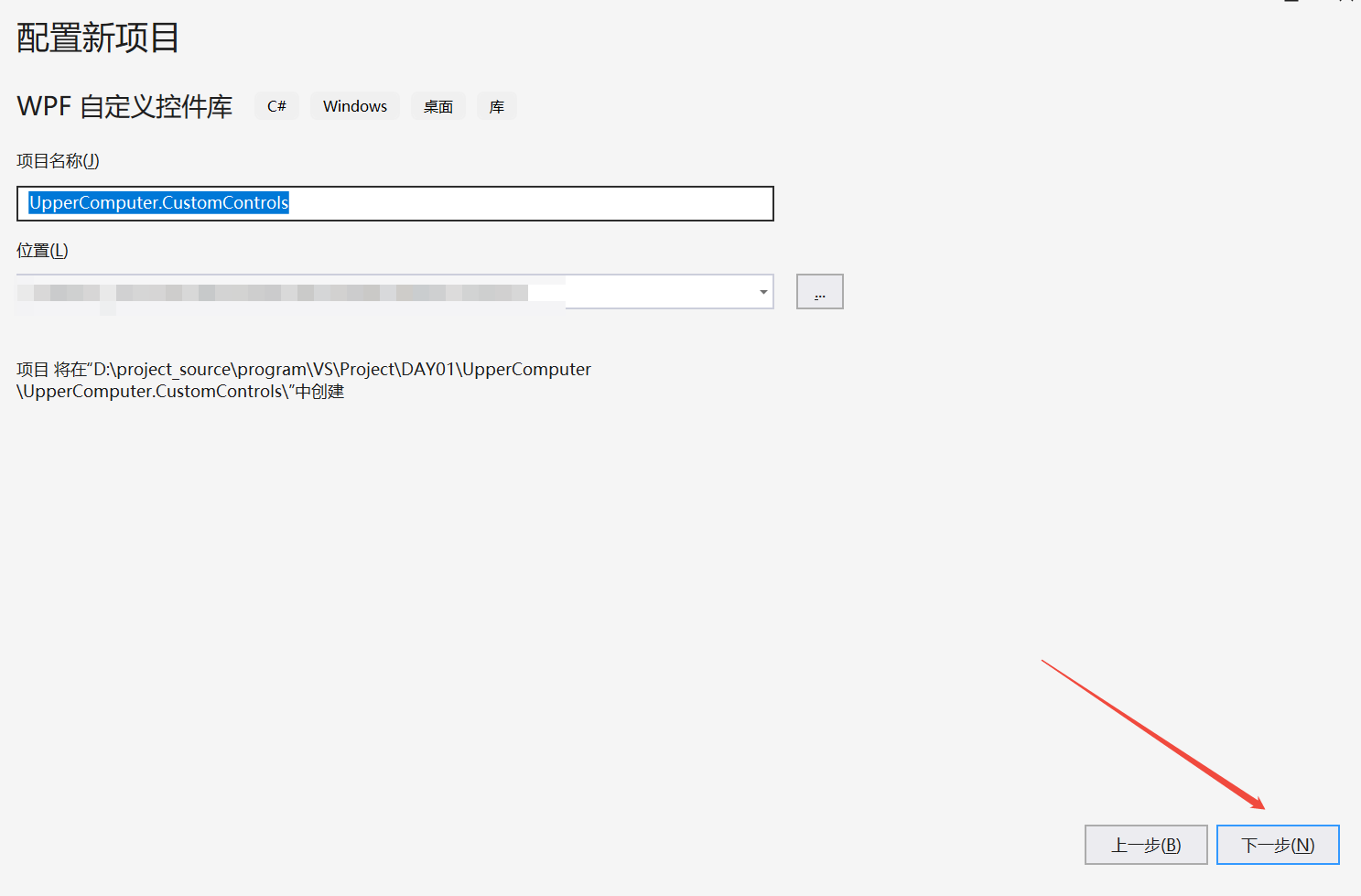
Task: Click the WPF 自定义控件库 template title
Action: (124, 106)
